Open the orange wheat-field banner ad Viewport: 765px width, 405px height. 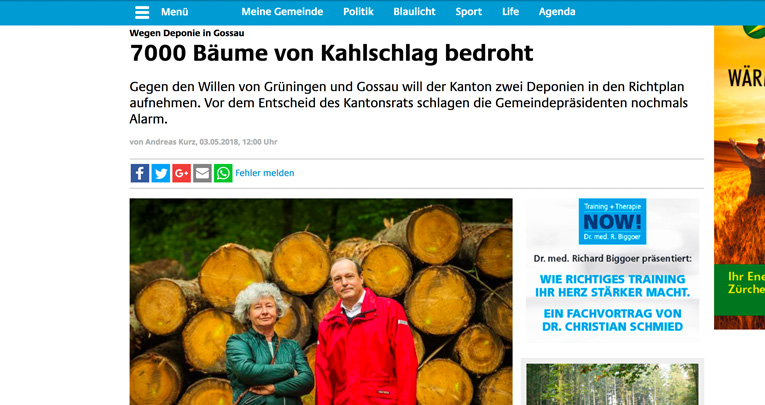740,177
